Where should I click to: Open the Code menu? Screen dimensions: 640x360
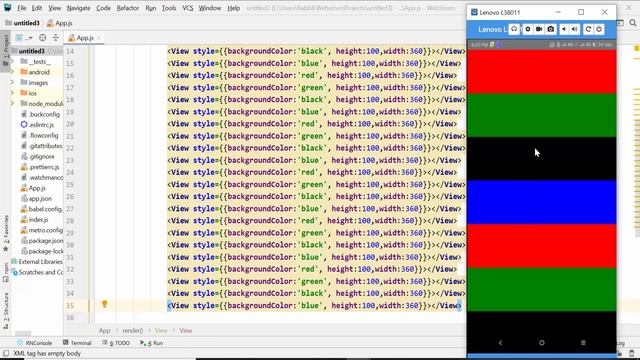103,8
